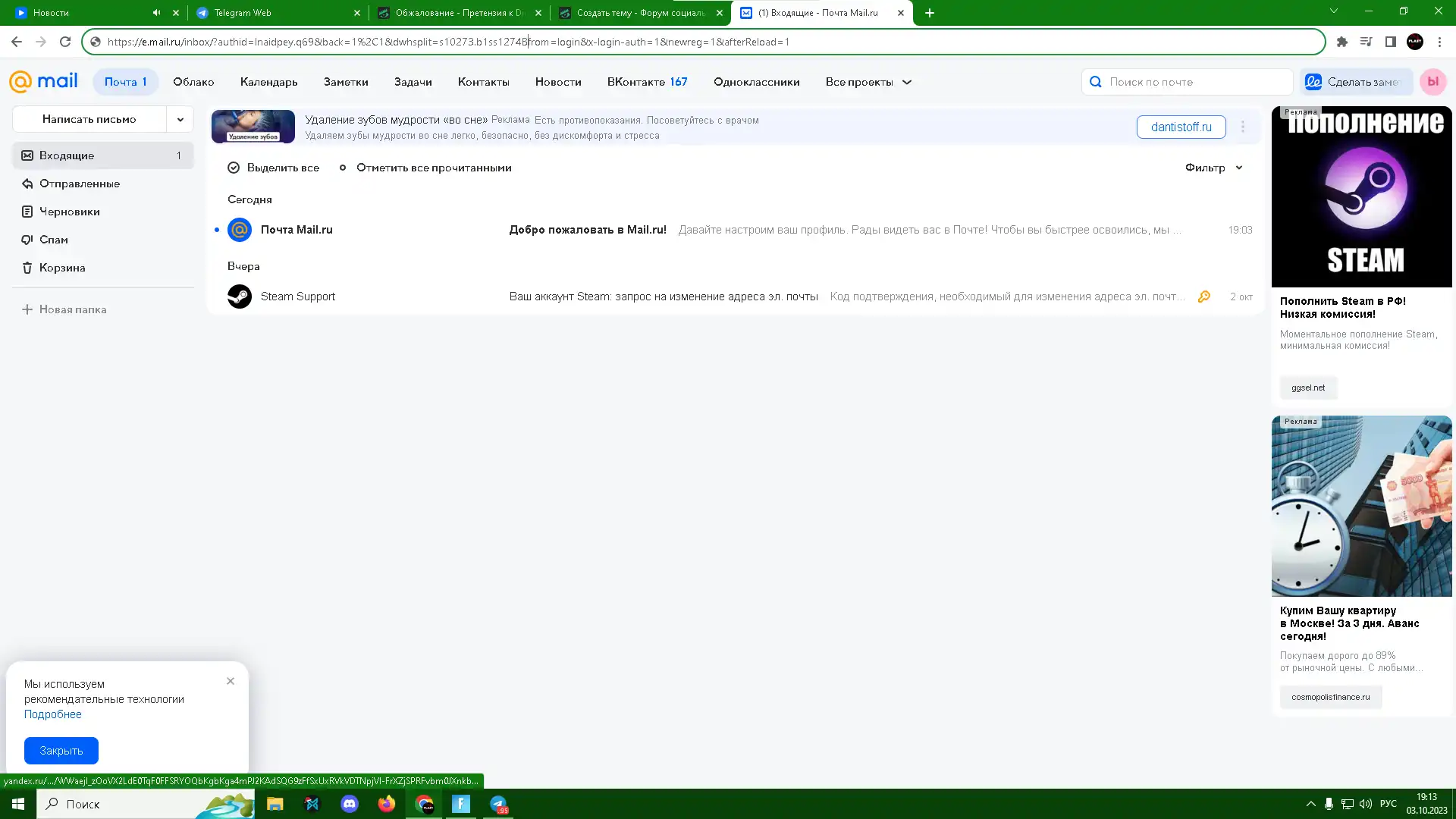Screen dimensions: 1456x819
Task: Select all messages with Выделить все
Action: click(x=273, y=168)
